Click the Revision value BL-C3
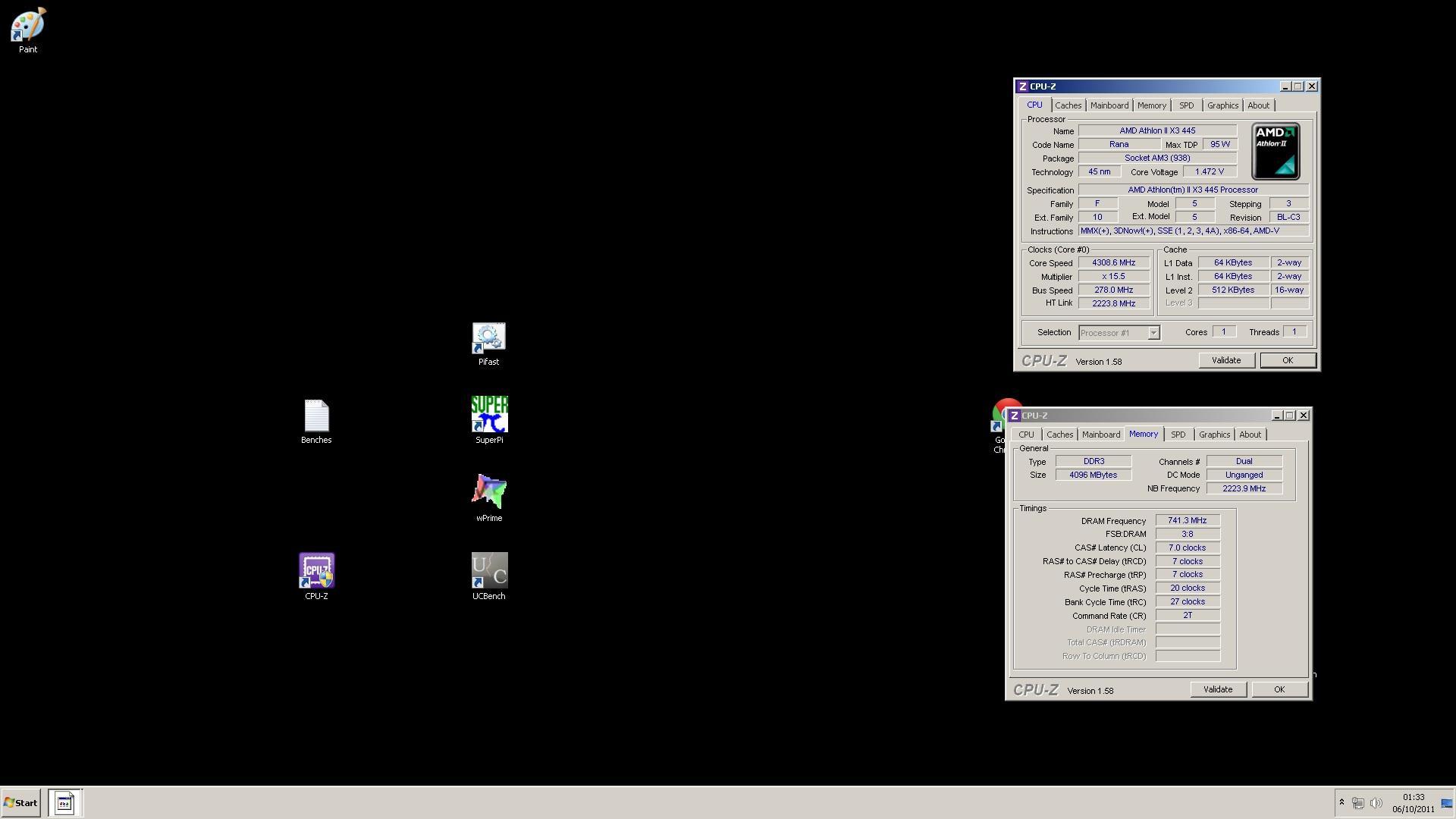The height and width of the screenshot is (819, 1456). pos(1288,218)
